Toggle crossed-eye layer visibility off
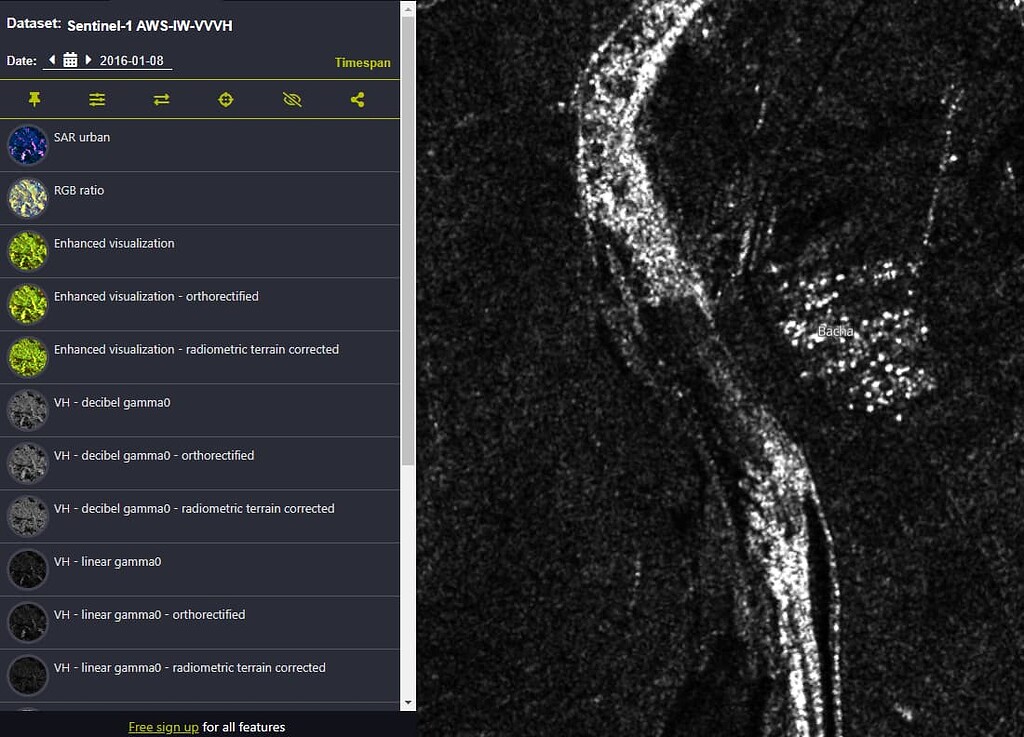 (291, 99)
